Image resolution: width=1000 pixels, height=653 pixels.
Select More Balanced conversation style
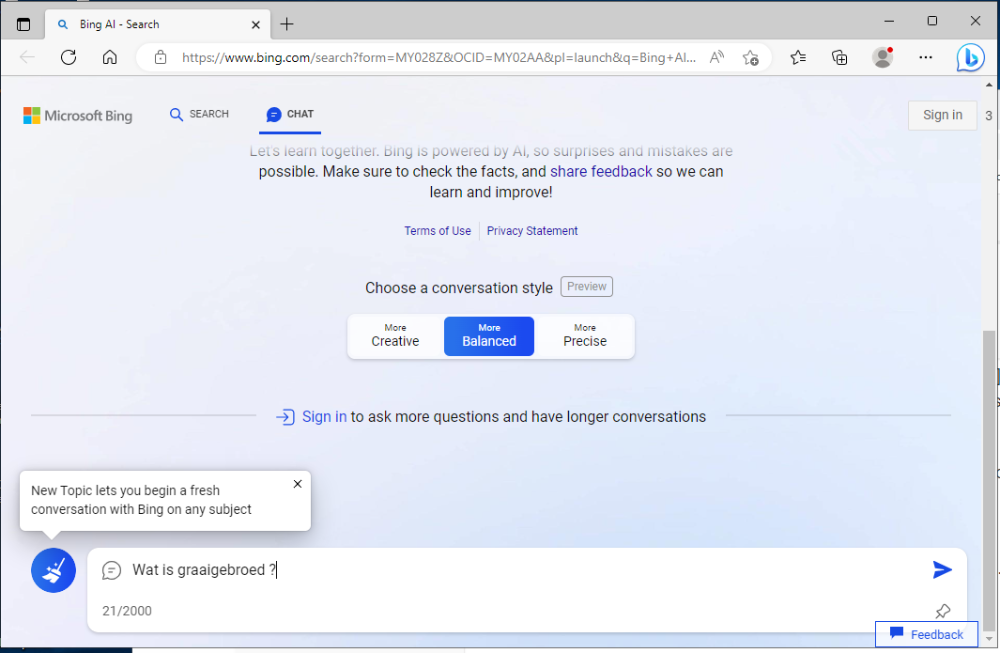tap(489, 336)
